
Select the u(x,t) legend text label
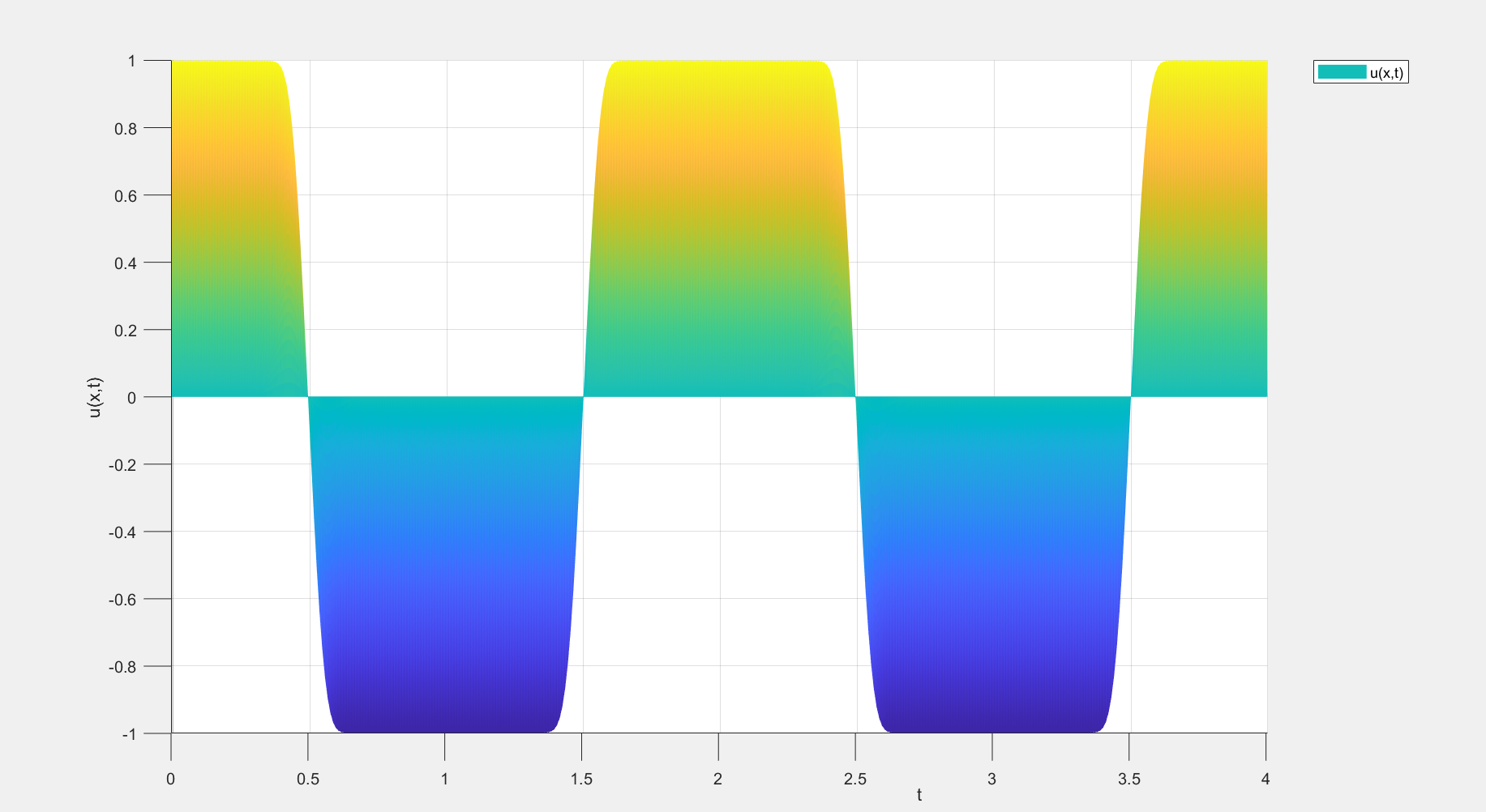1385,73
